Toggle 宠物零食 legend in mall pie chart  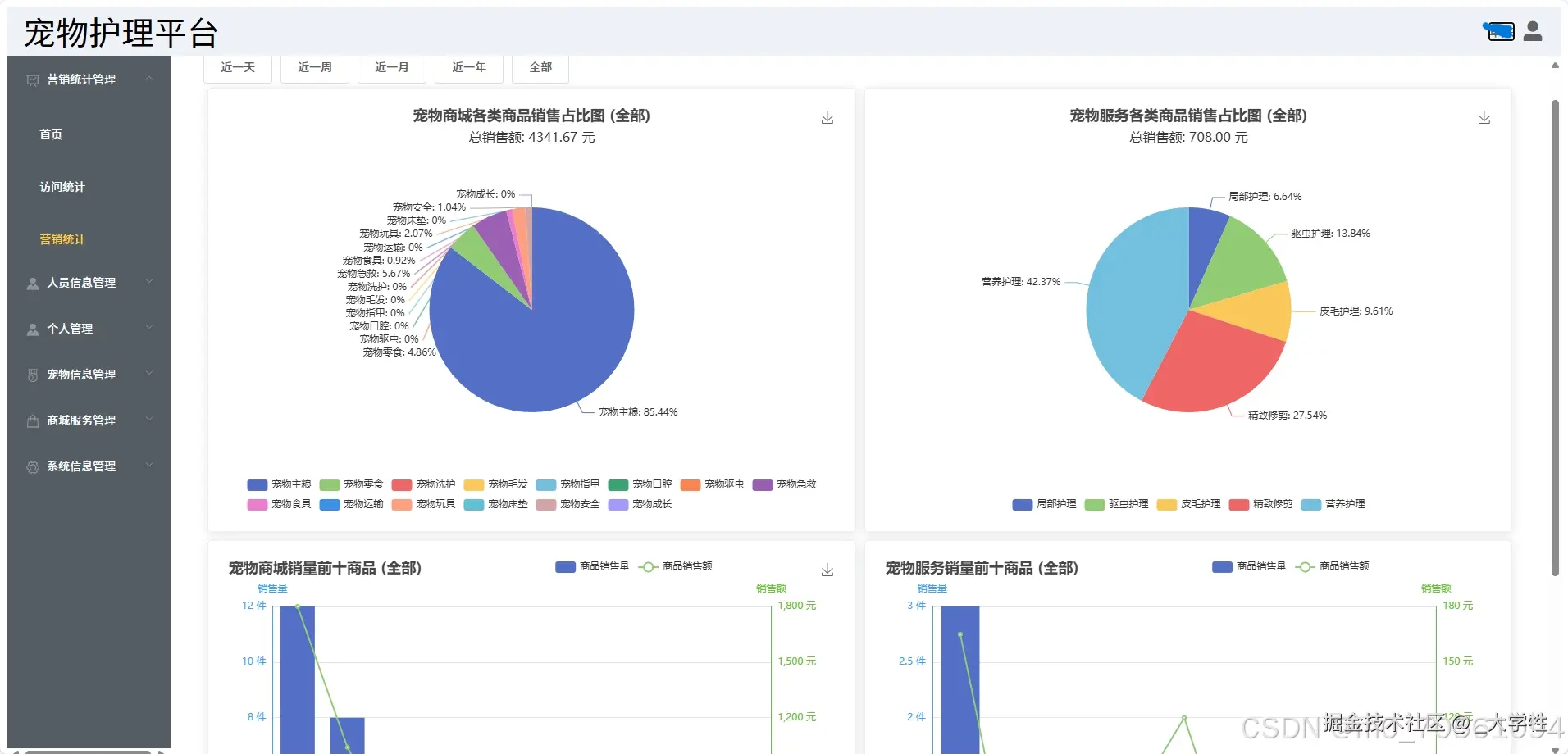click(x=351, y=484)
